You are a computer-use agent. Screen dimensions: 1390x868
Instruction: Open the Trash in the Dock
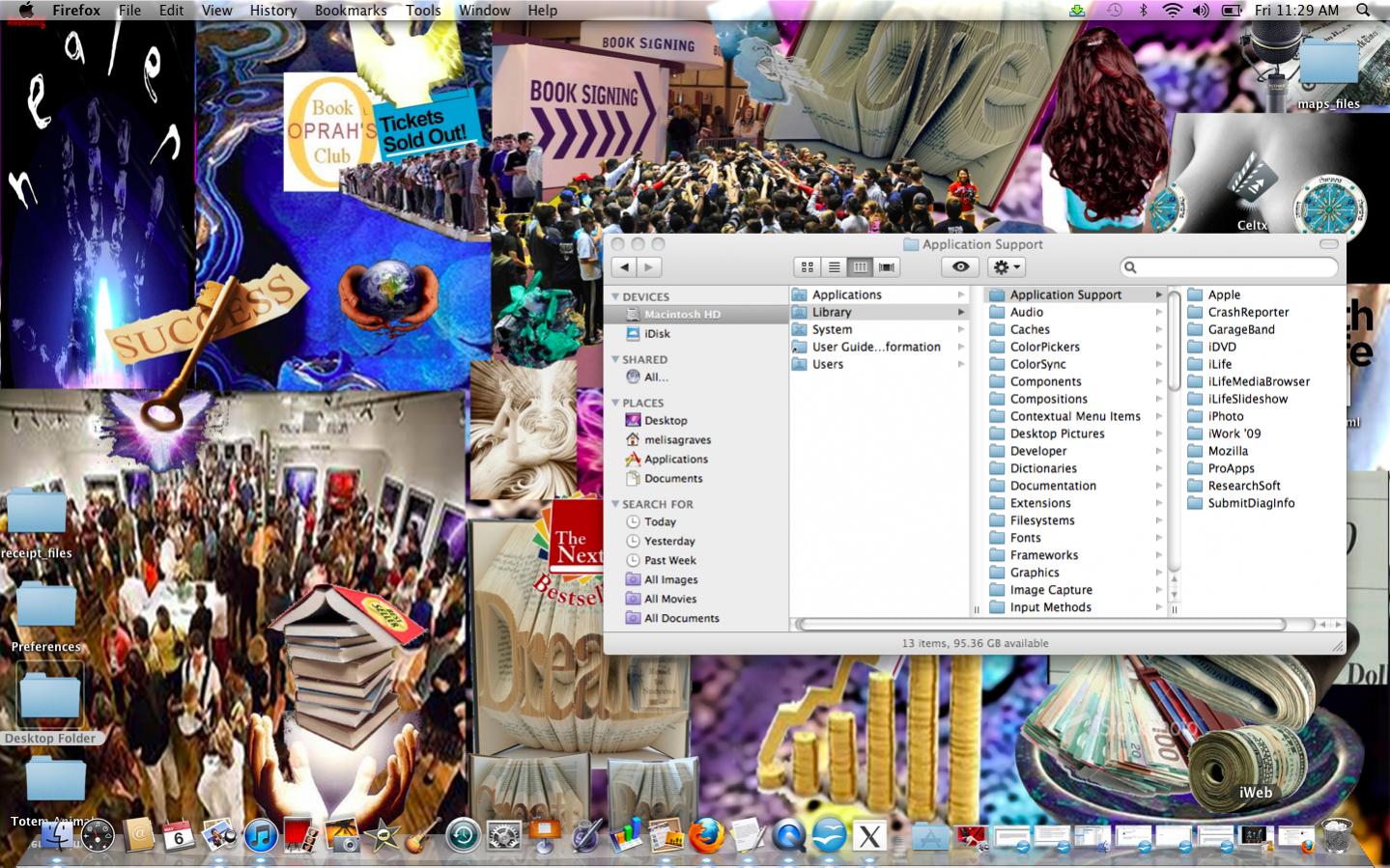pos(1337,836)
